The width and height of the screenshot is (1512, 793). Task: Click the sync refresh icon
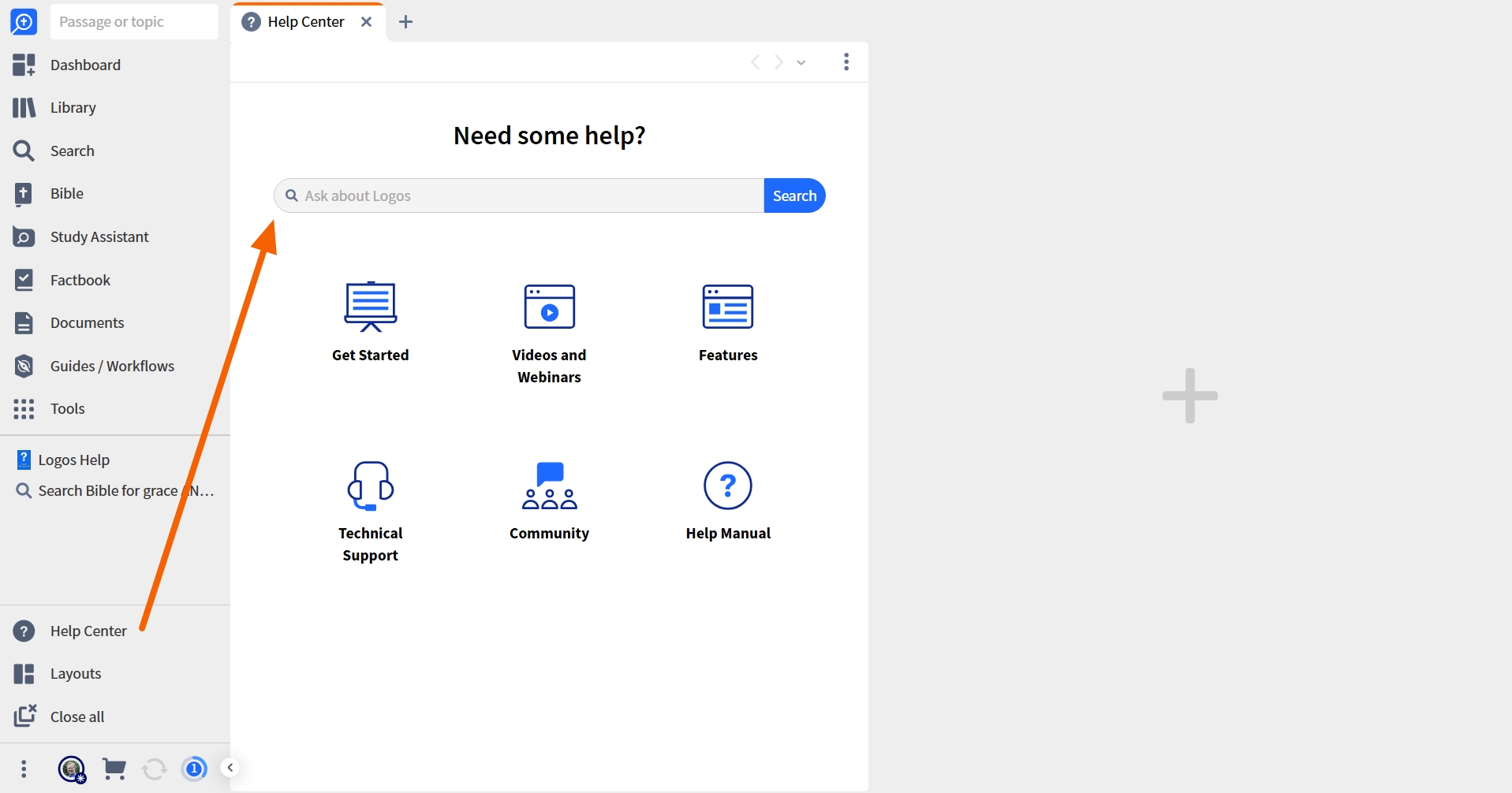coord(155,769)
